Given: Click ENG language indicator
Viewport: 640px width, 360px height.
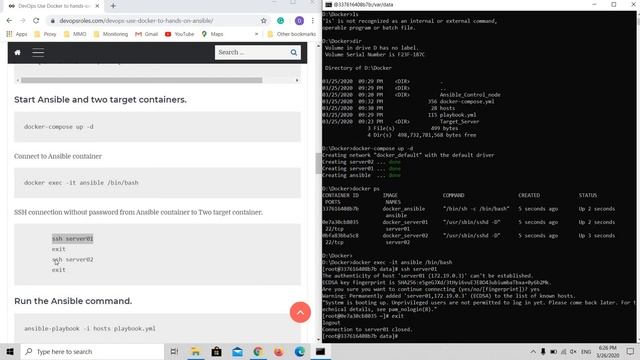Looking at the screenshot, I should click(586, 351).
